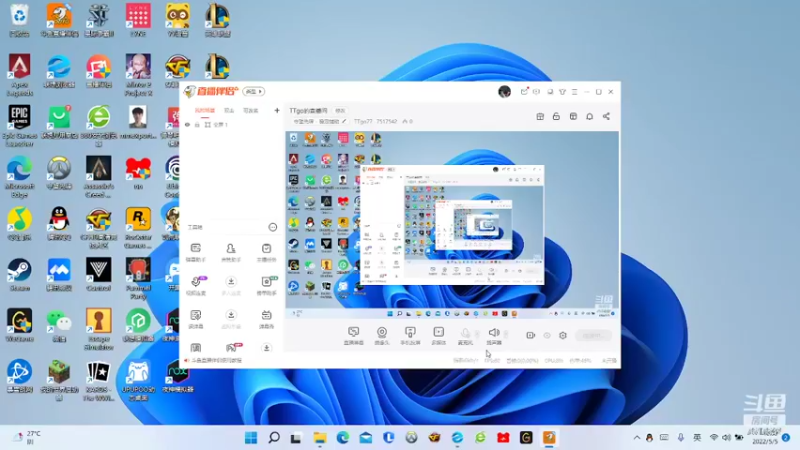Add a multimedia source with play icon
This screenshot has width=800, height=450.
(439, 336)
